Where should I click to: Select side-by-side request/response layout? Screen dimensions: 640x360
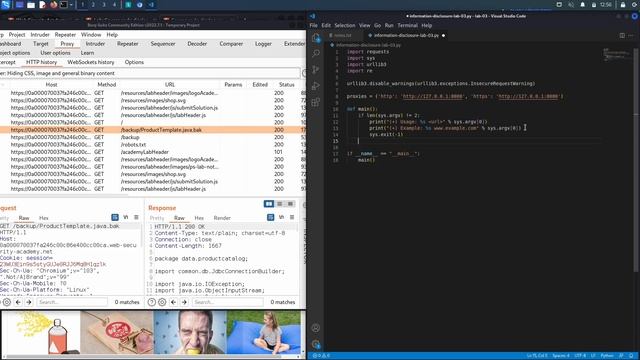pos(269,204)
